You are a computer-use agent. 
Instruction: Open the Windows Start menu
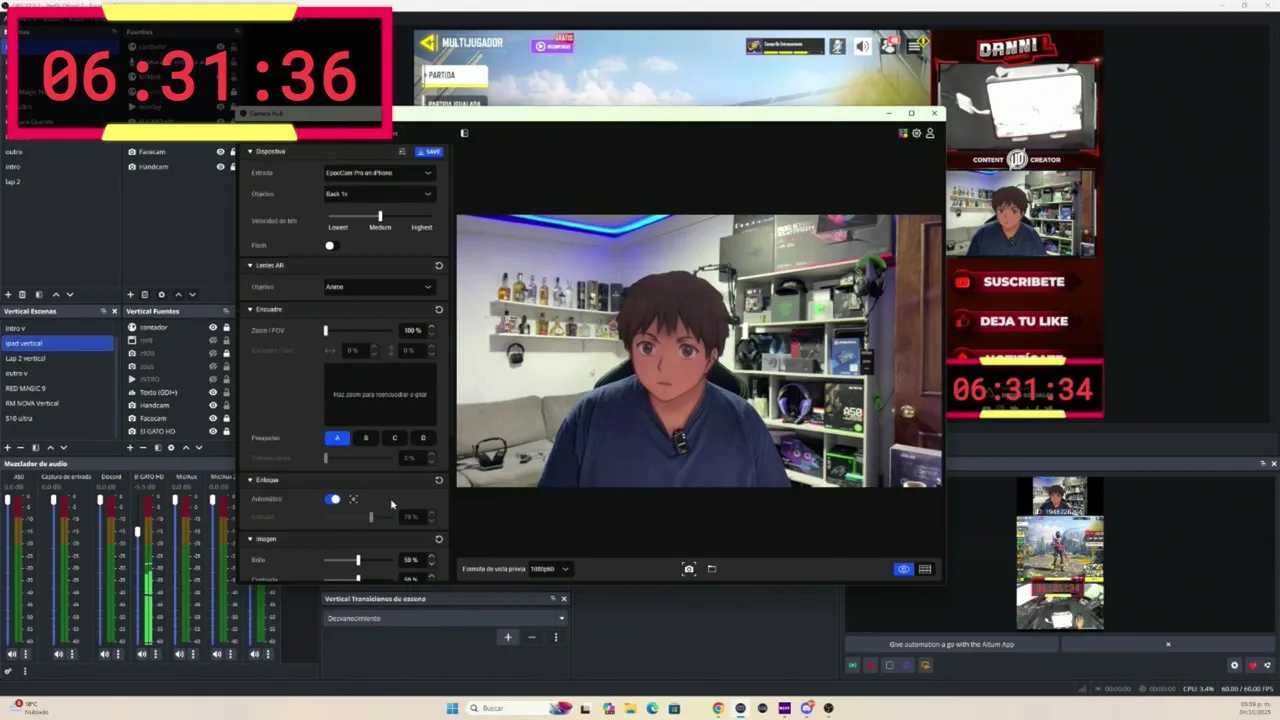pyautogui.click(x=452, y=708)
